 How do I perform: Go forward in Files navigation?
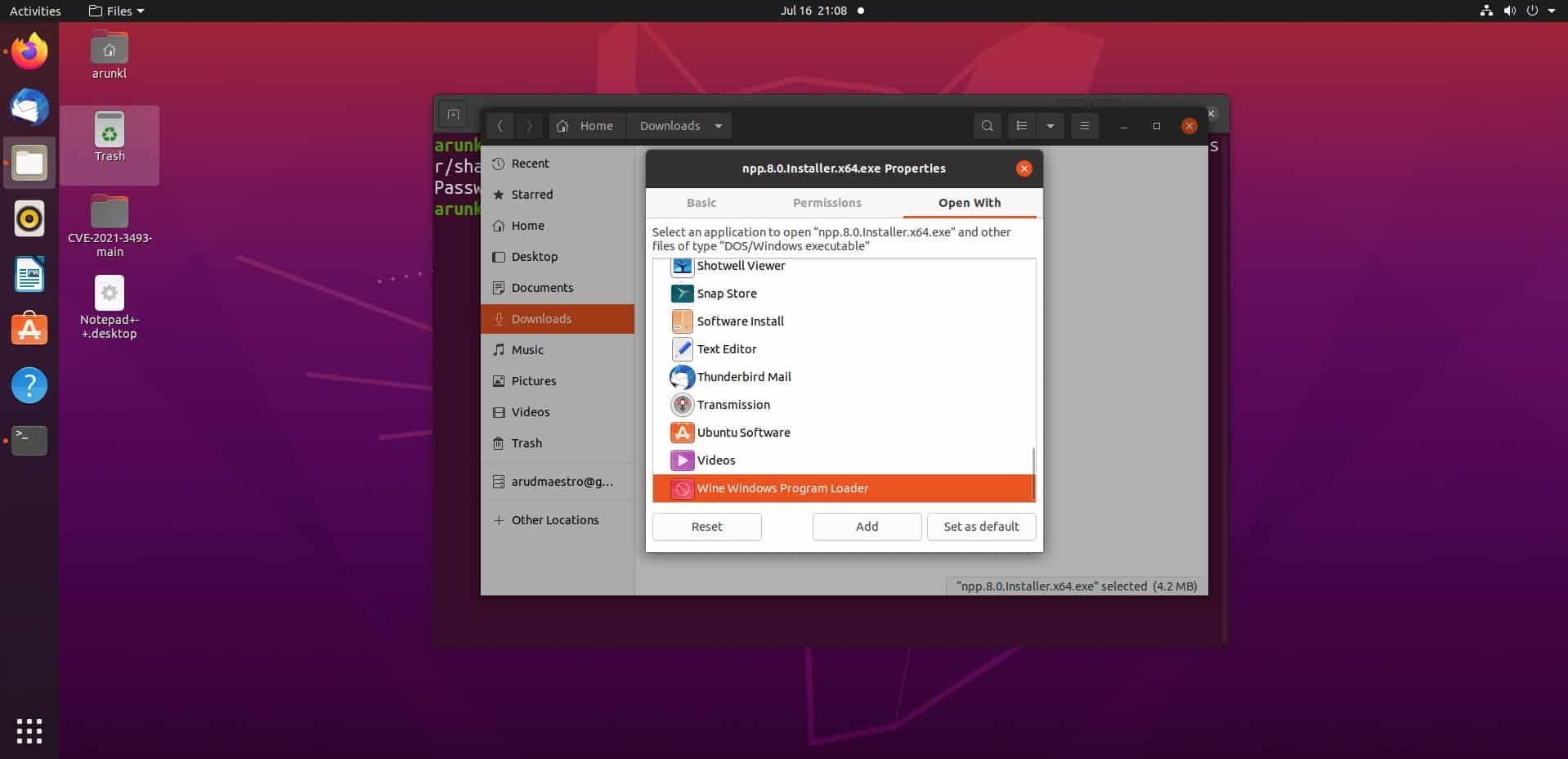529,126
